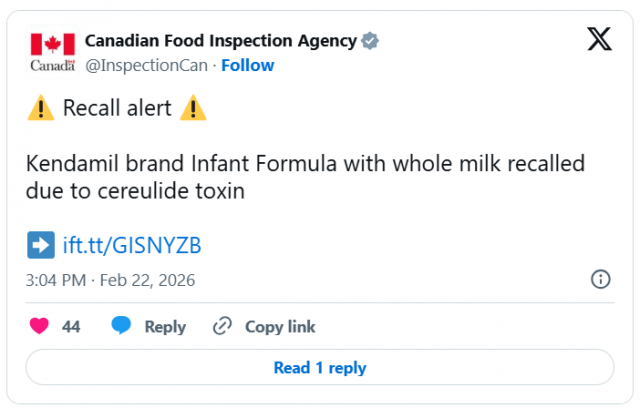Screen dimensions: 640x408
Task: Click the 3:04 PM Feb 22 timestamp
Action: pos(111,279)
